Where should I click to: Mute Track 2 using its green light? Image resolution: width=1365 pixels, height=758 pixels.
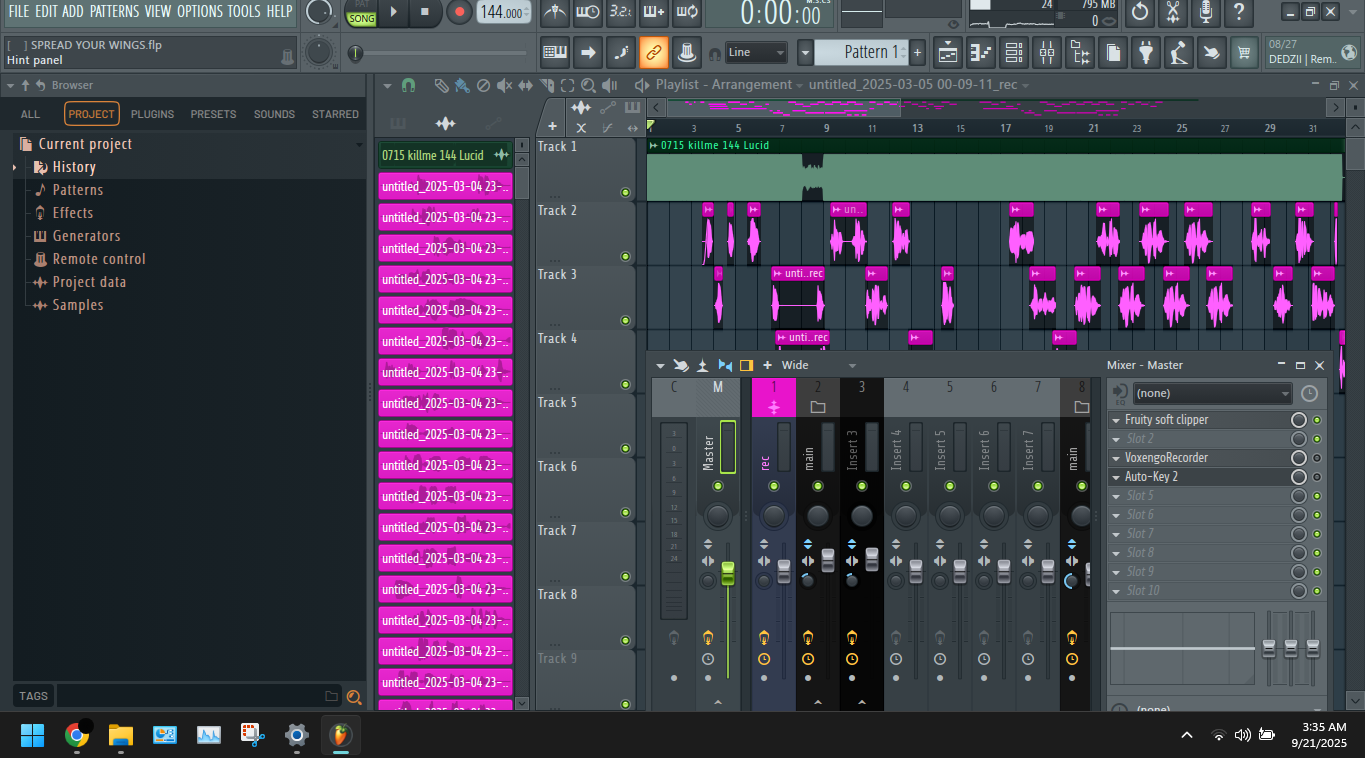tap(625, 257)
